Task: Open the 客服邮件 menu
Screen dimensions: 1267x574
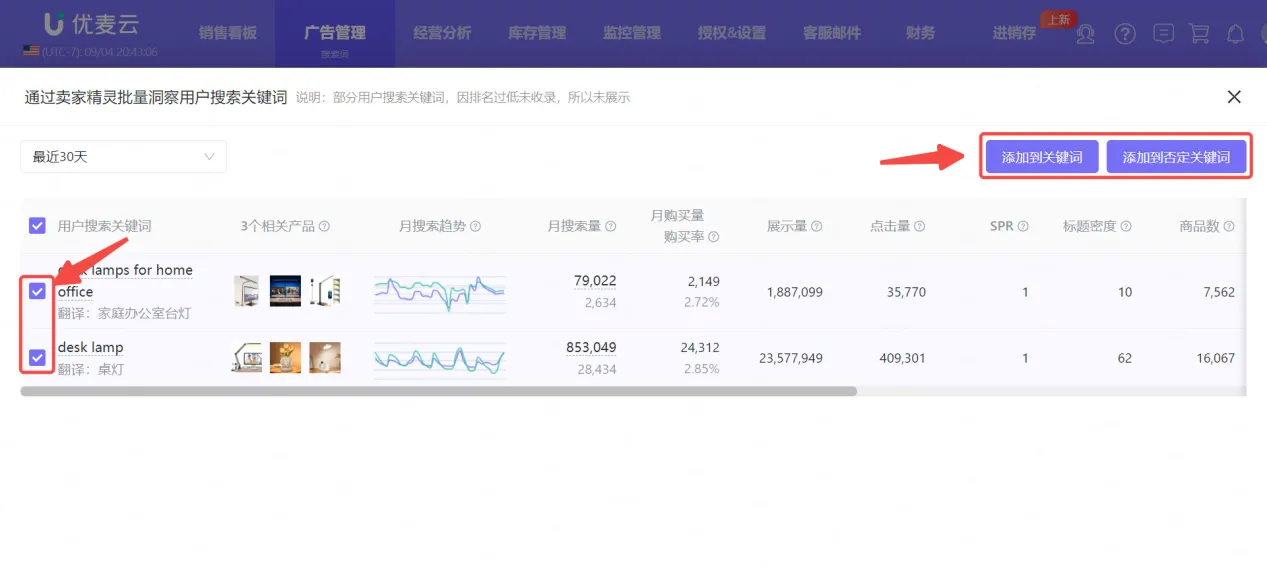Action: [x=832, y=33]
